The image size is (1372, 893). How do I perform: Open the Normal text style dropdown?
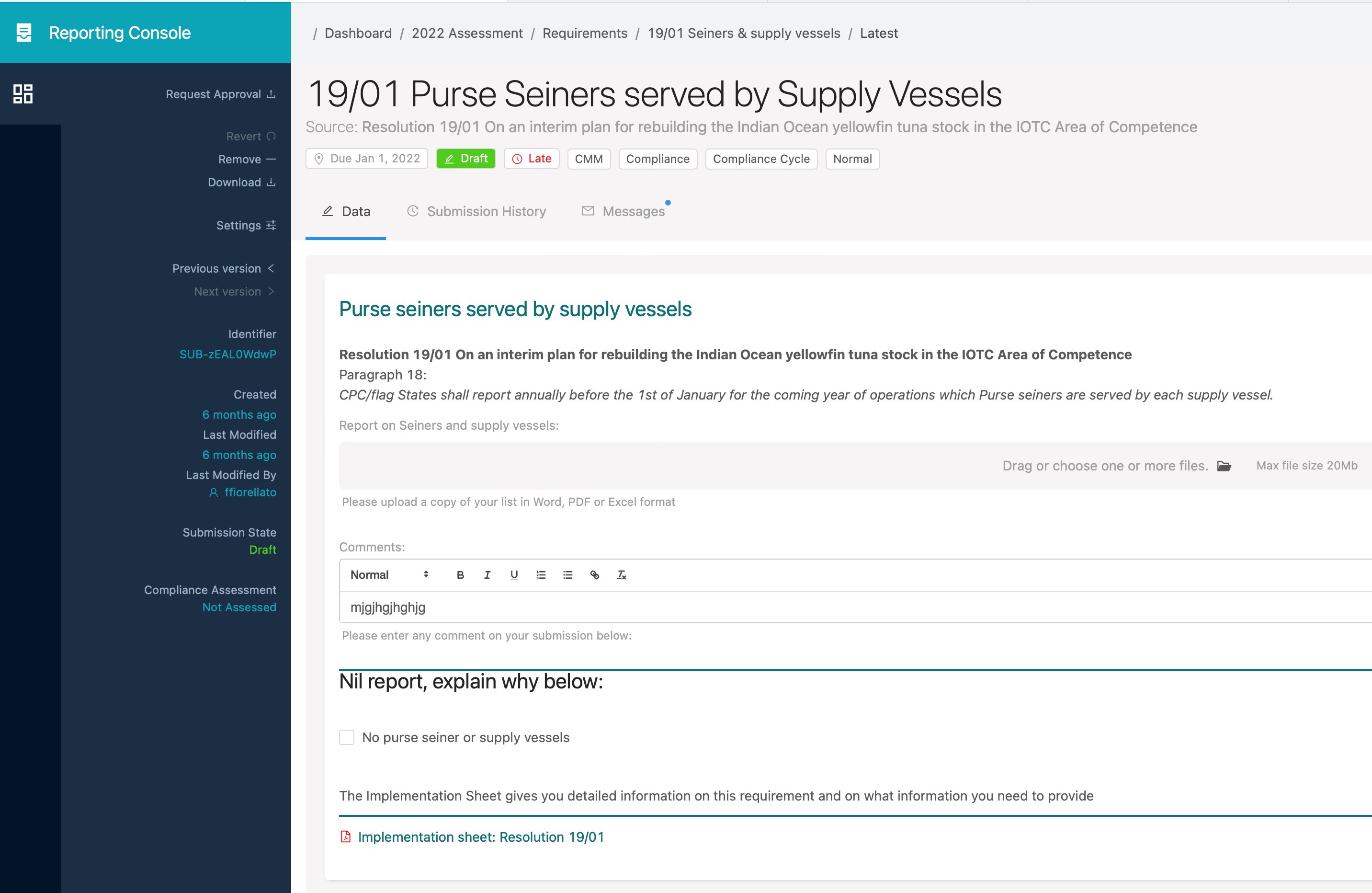click(x=389, y=574)
